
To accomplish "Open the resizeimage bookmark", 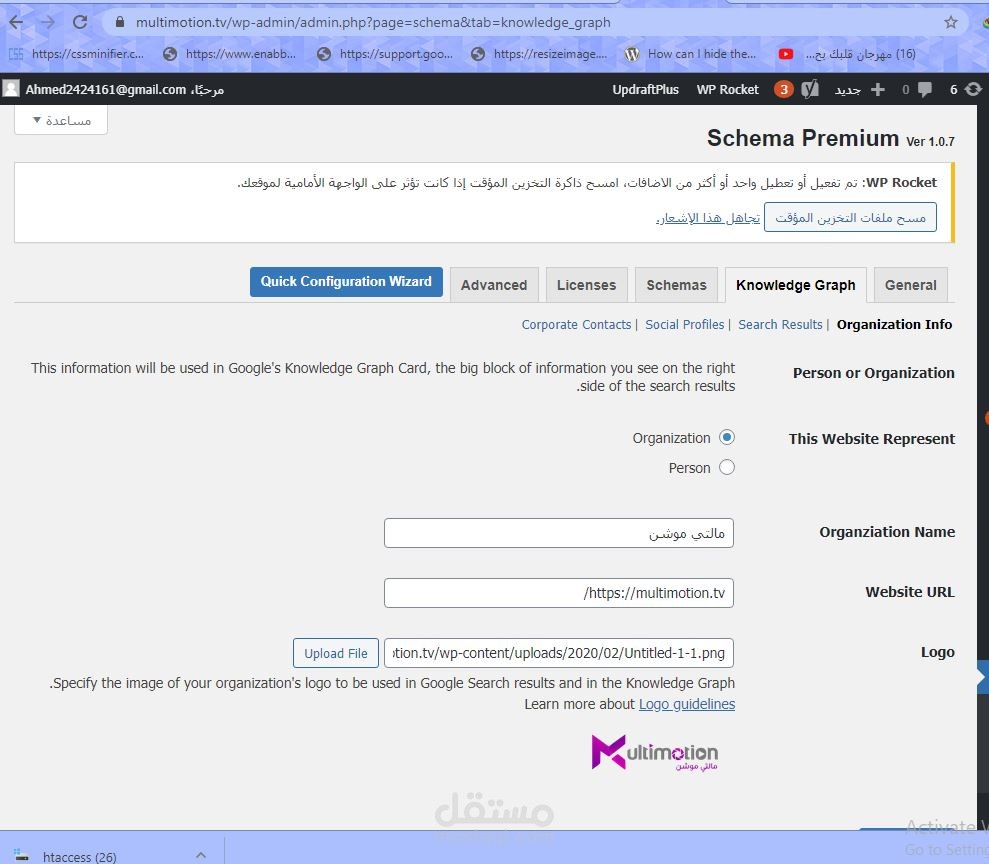I will coord(539,54).
